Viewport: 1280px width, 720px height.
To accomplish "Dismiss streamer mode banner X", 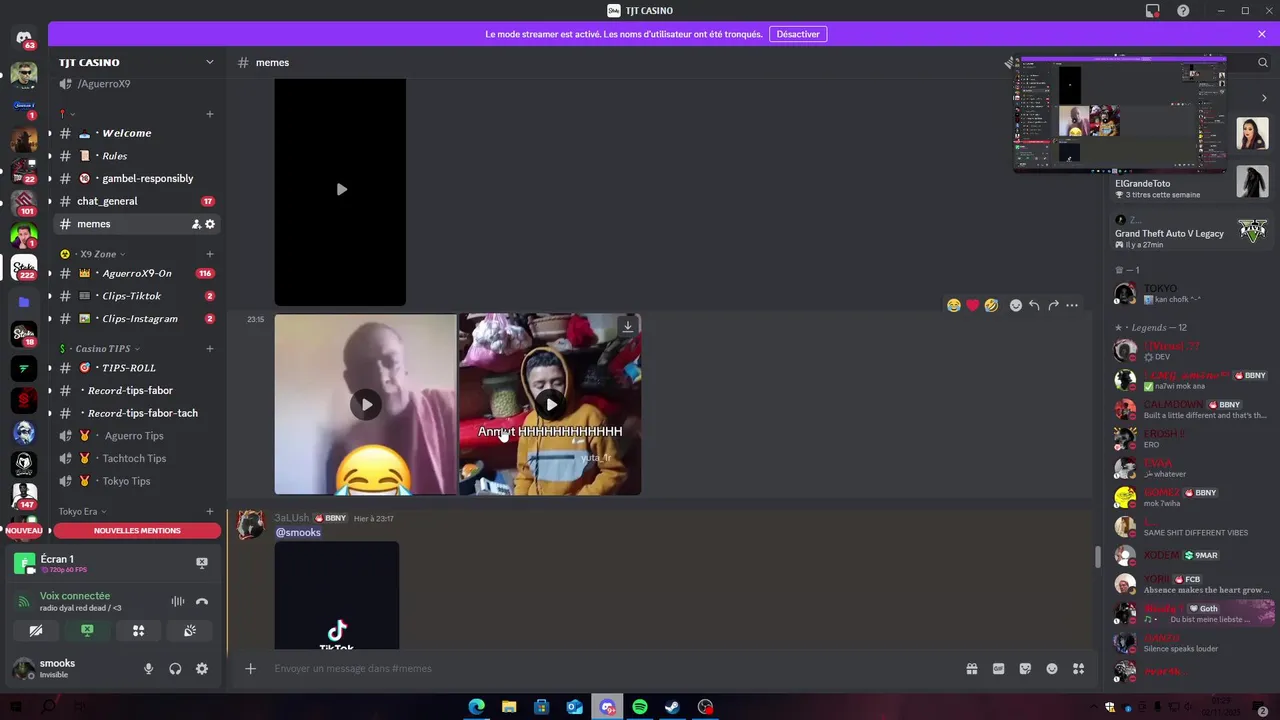I will click(x=1262, y=34).
